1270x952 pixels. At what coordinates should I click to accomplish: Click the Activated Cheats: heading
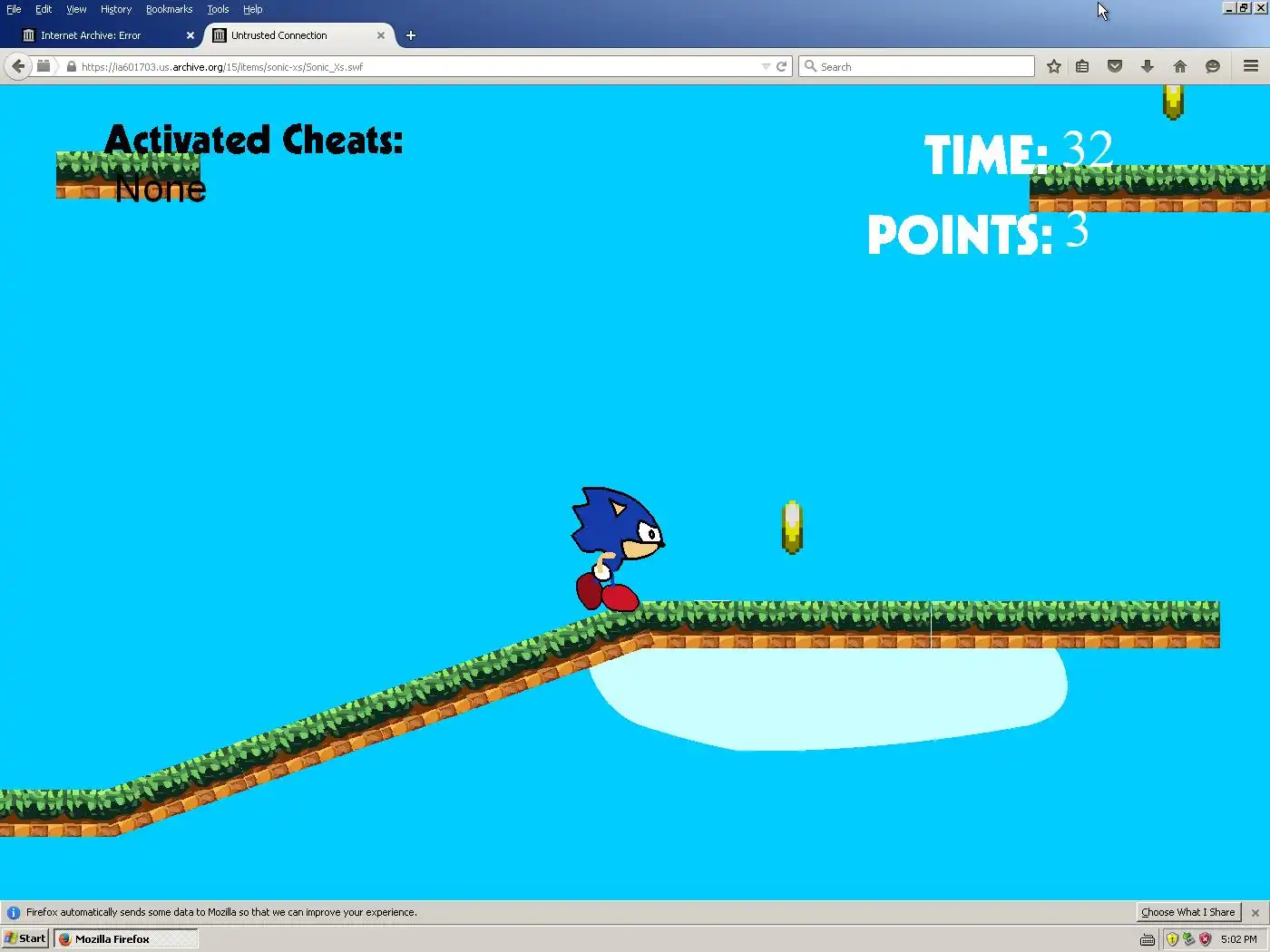[253, 140]
